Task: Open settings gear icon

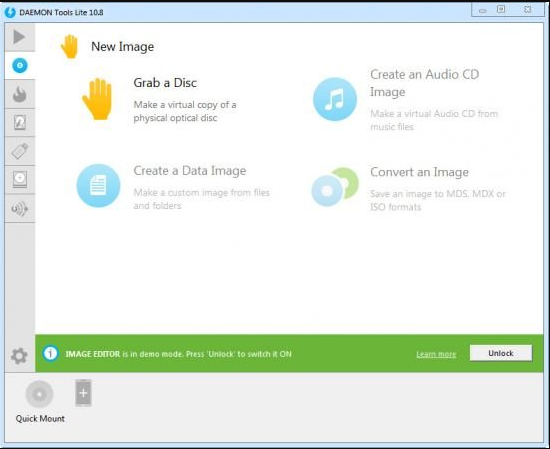Action: point(19,356)
